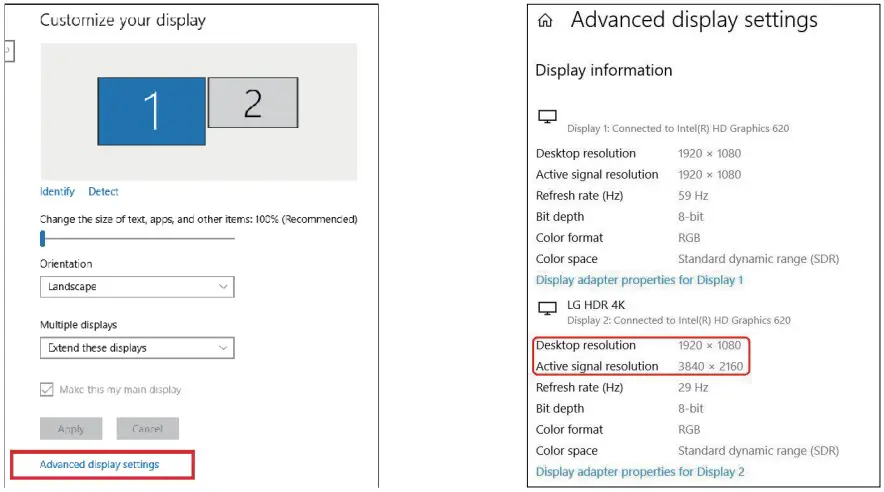Click the LG HDR 4K monitor icon
884x492 pixels.
click(x=547, y=308)
